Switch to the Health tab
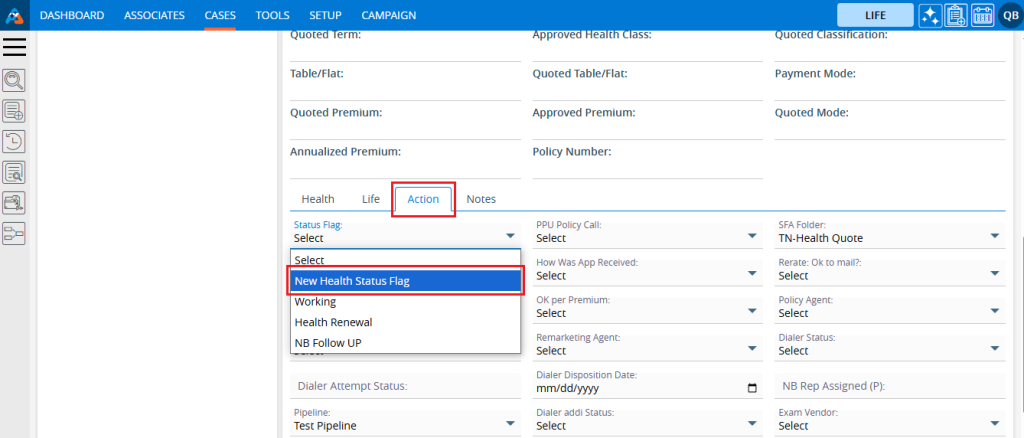 [318, 199]
